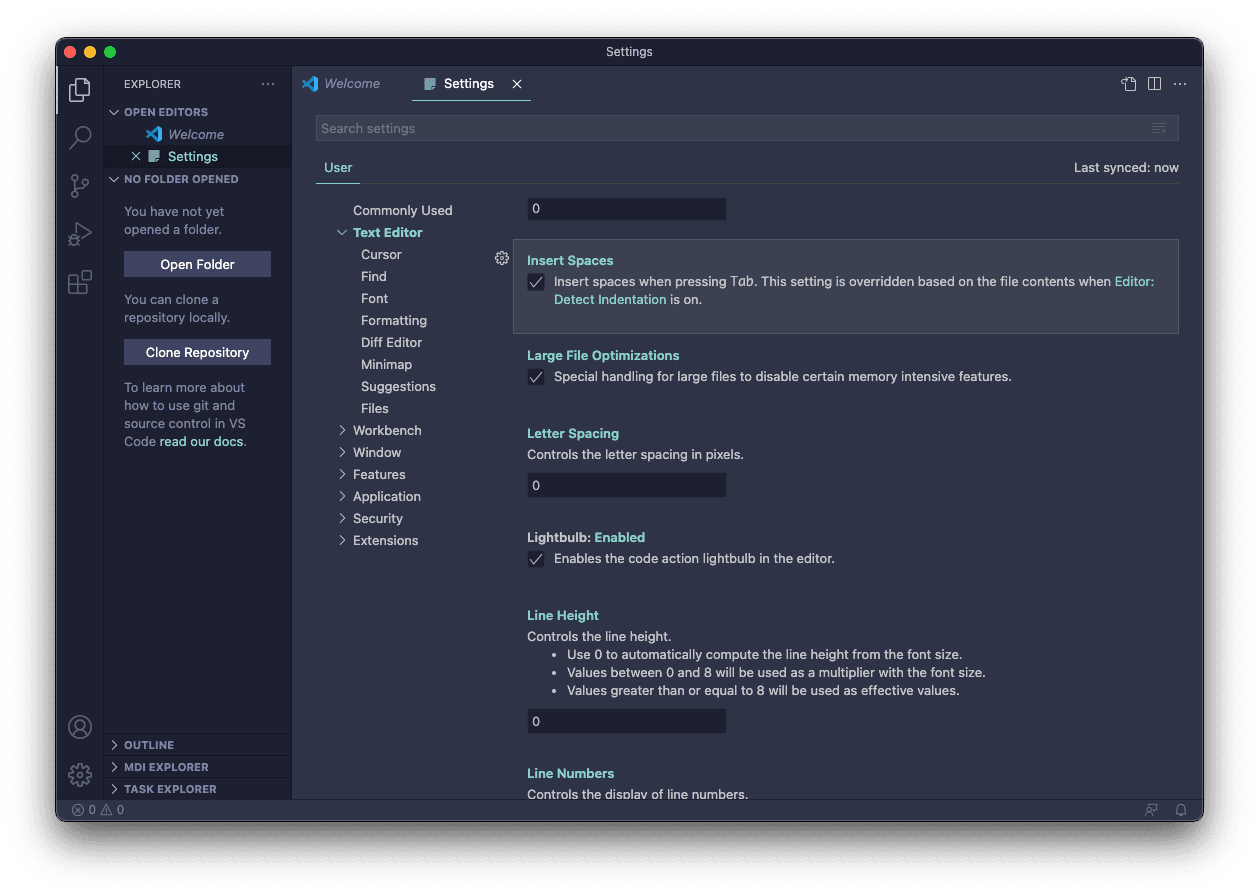Screen dimensions: 1259x895
Task: Click the Line Height value field
Action: [x=626, y=721]
